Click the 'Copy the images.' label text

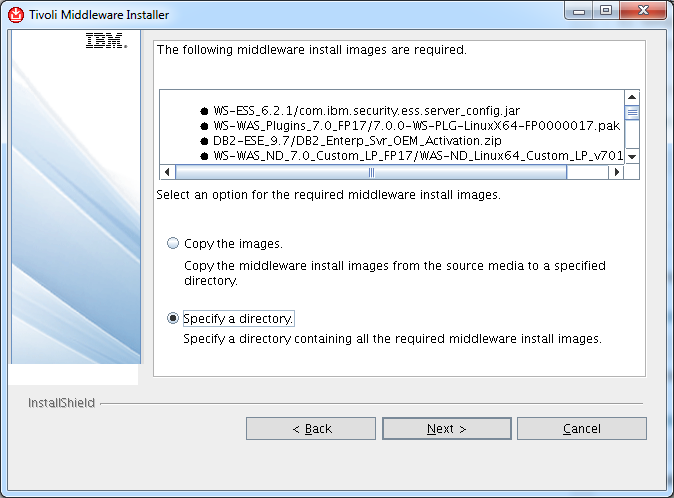coord(233,244)
